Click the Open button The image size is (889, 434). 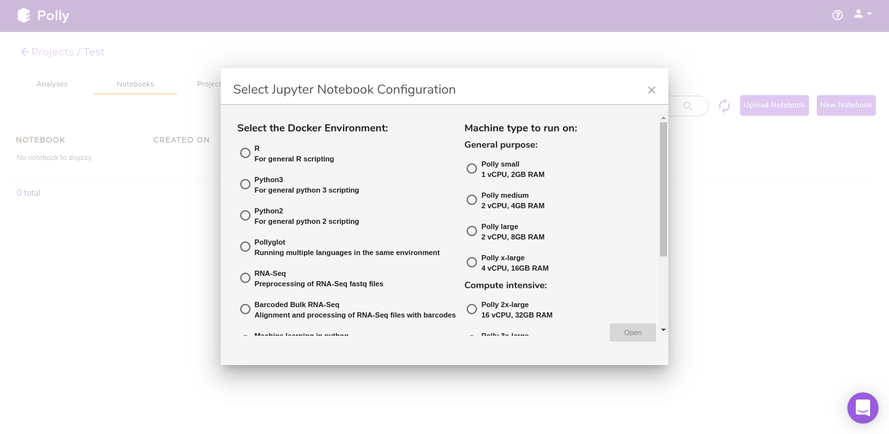(633, 332)
